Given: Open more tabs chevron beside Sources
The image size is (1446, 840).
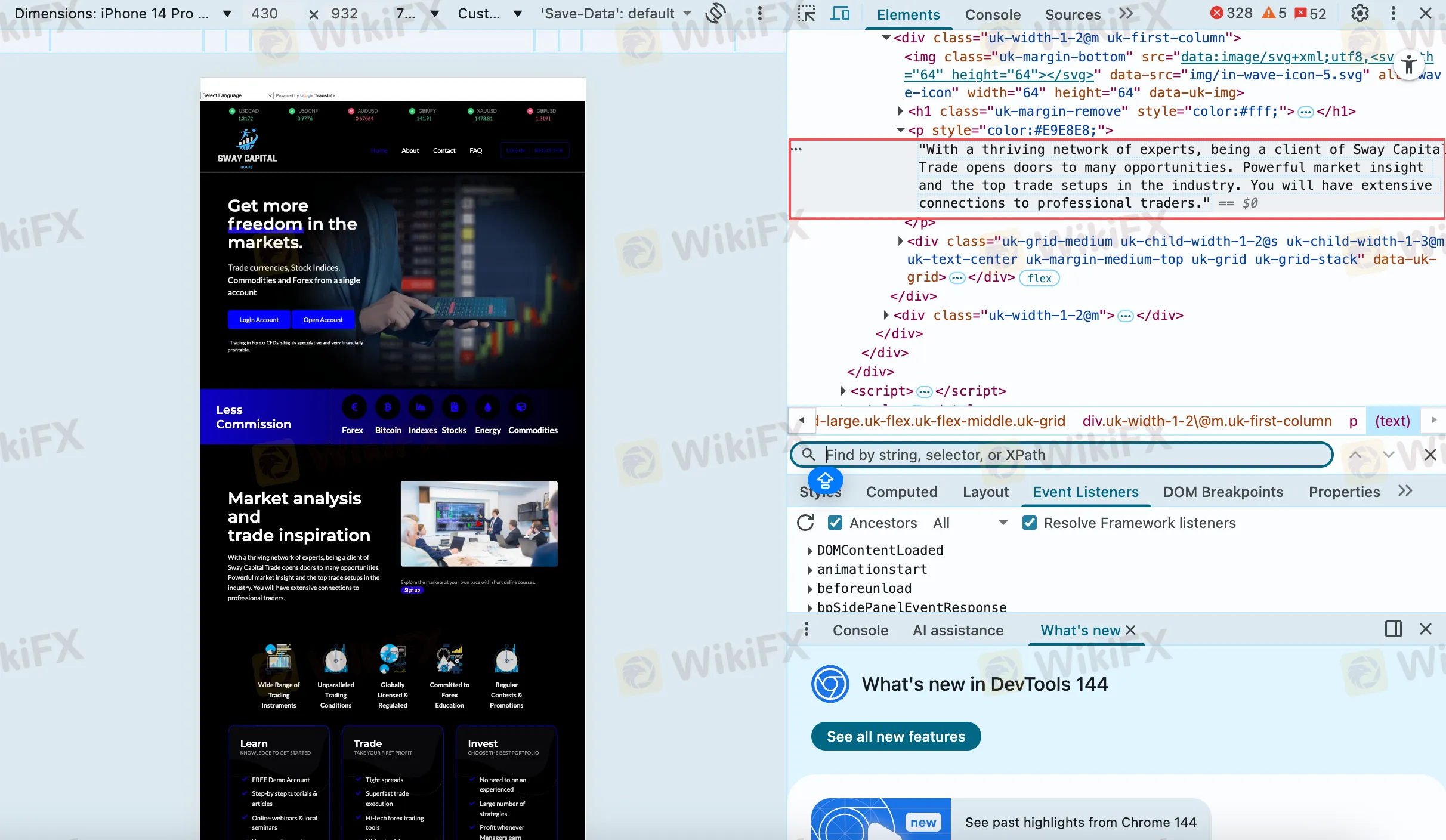Looking at the screenshot, I should tap(1126, 13).
